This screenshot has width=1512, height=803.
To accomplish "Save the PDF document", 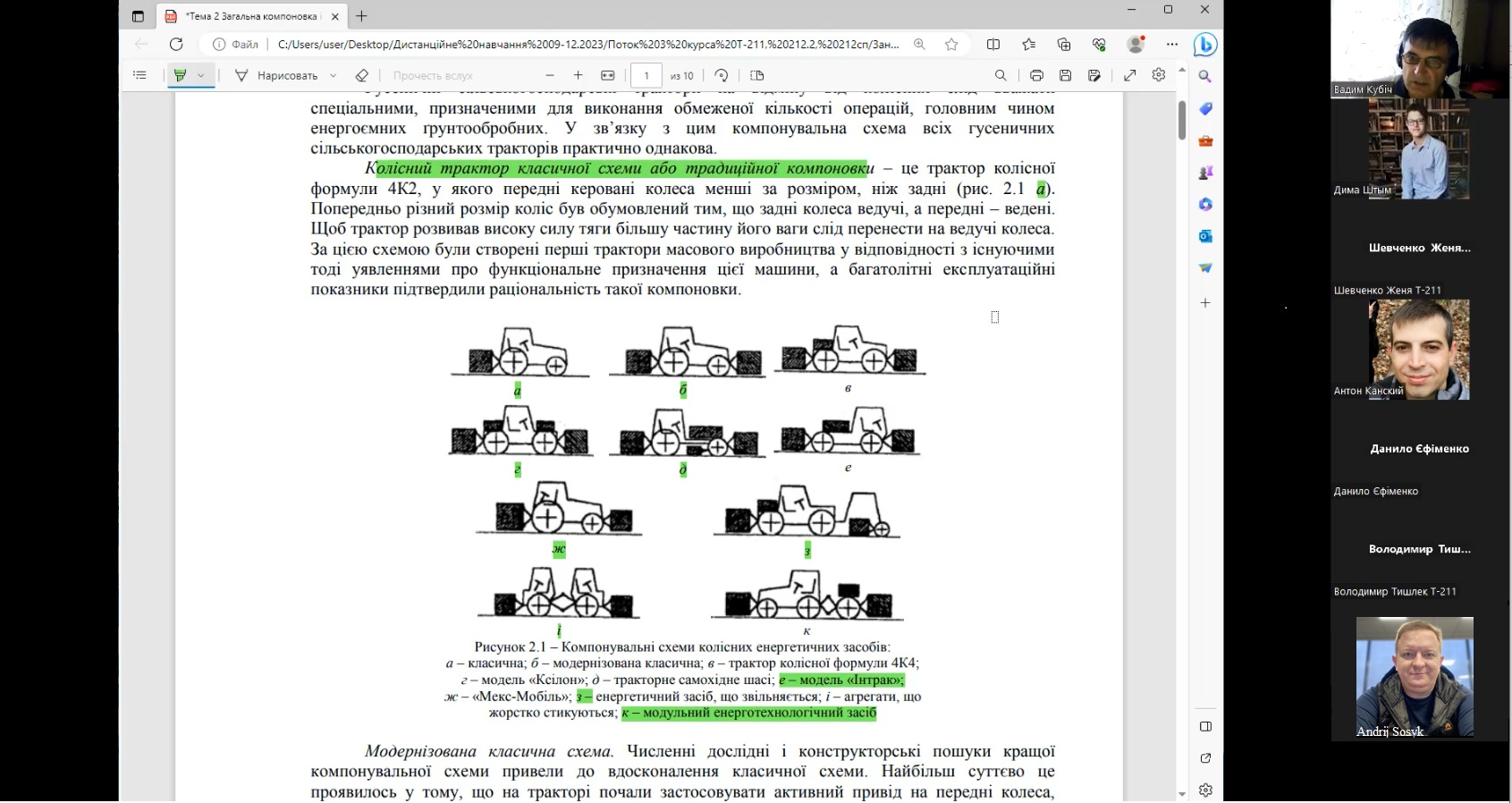I will point(1065,76).
